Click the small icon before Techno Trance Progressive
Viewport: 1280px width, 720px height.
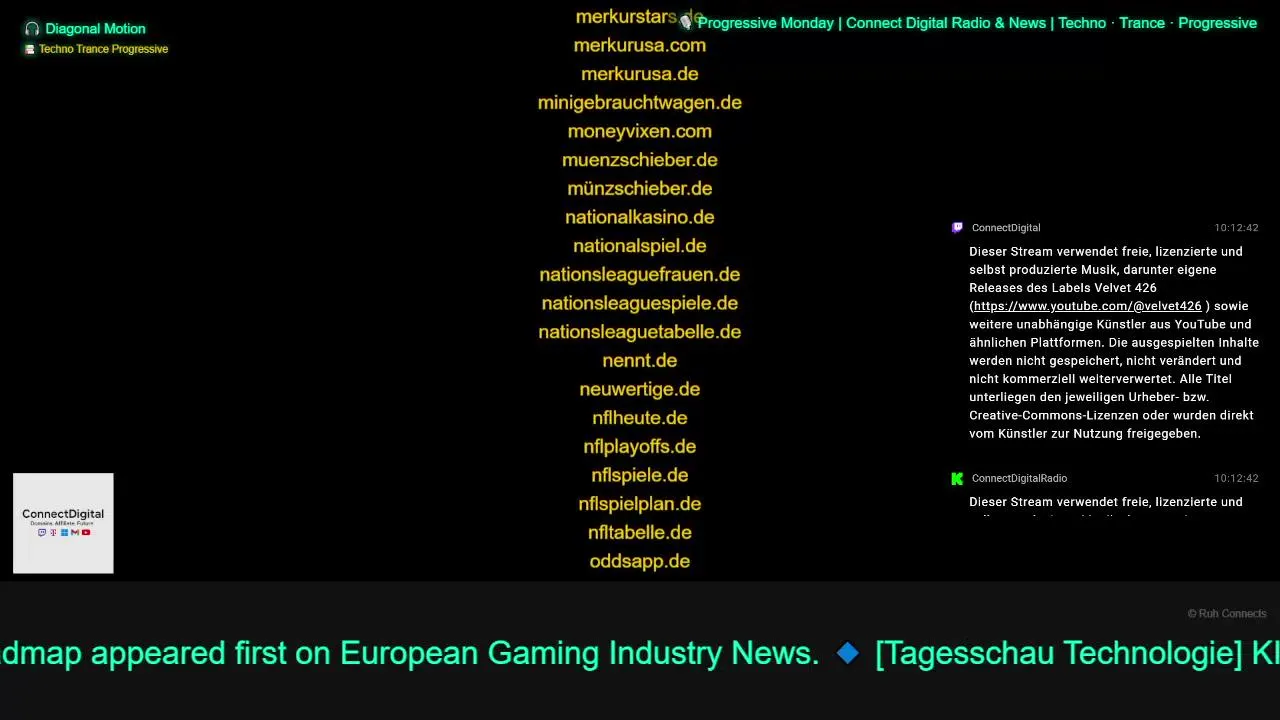coord(30,49)
